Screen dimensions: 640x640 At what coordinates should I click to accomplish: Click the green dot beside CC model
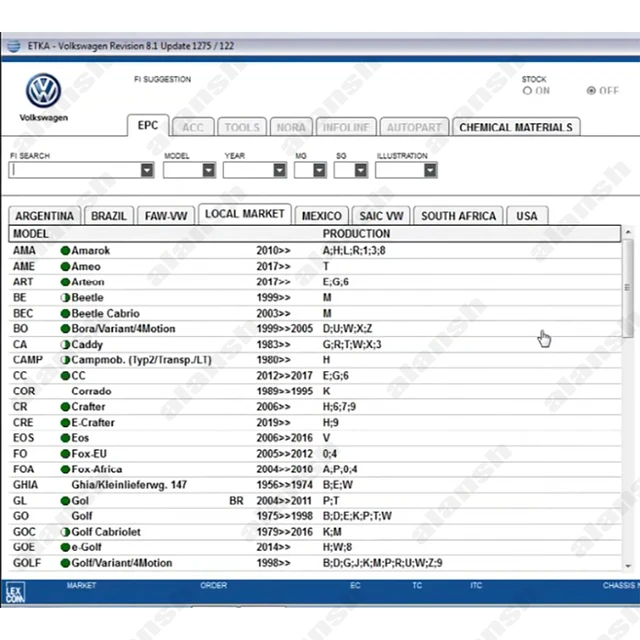[x=65, y=376]
